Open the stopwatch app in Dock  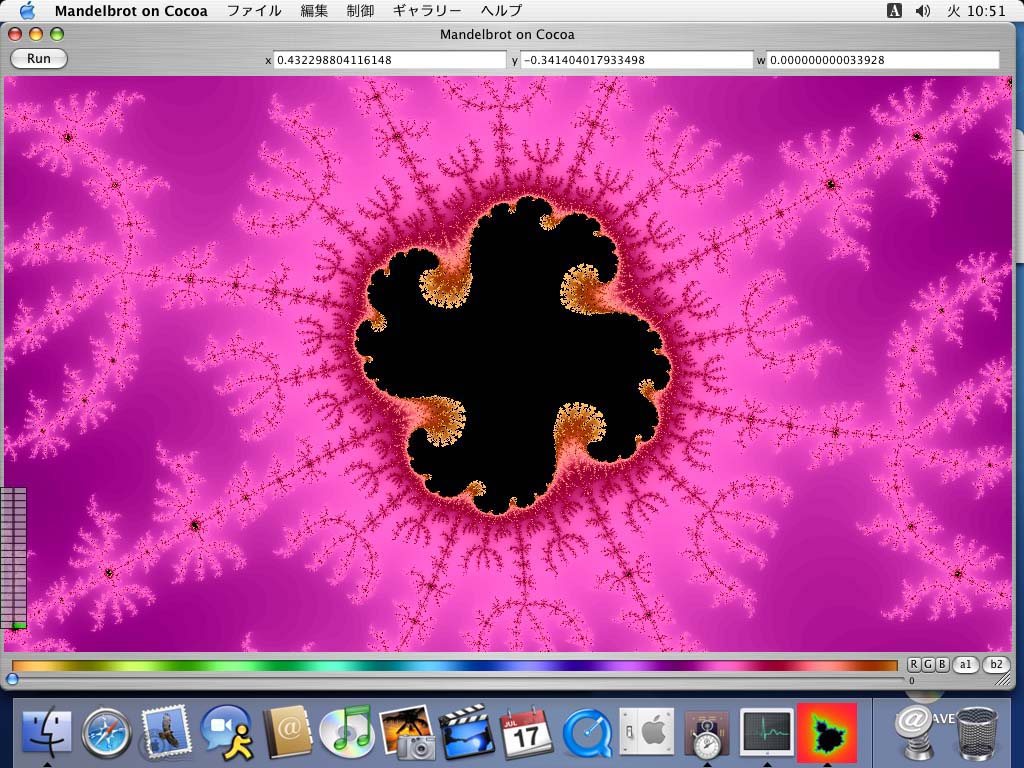(x=707, y=734)
